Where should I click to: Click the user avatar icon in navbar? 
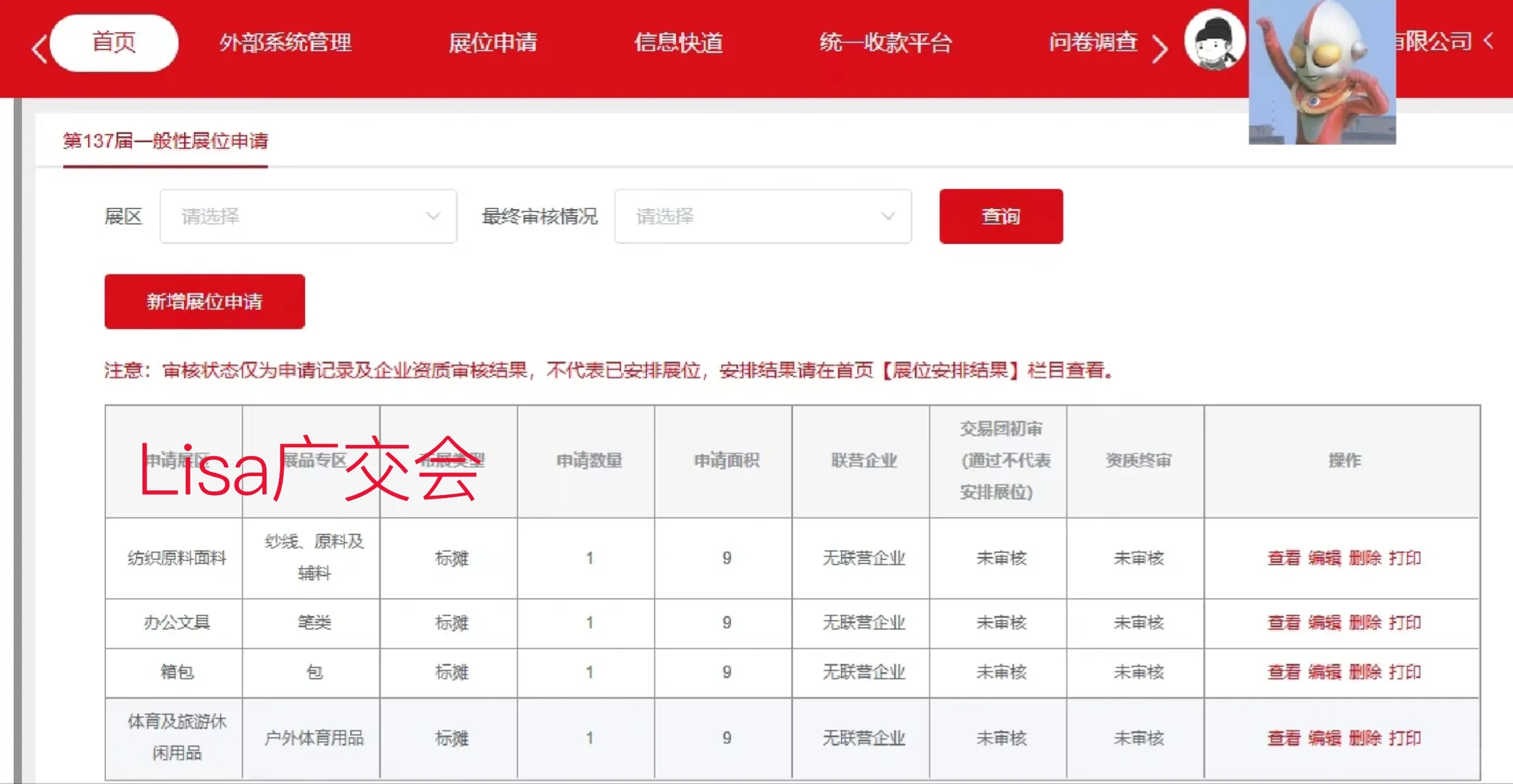(x=1214, y=40)
